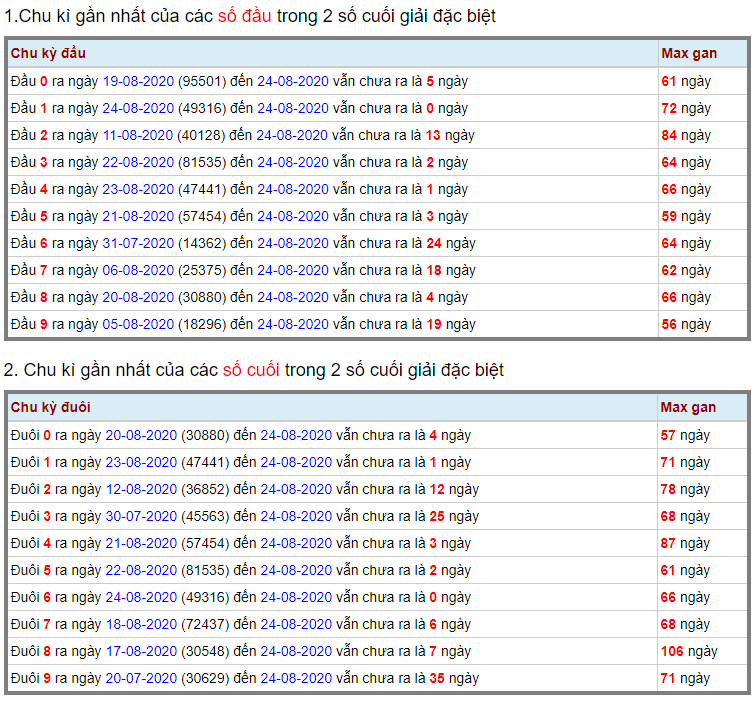This screenshot has width=753, height=703.
Task: Open date 22-08-2020 in the Đuôi 5 row
Action: click(141, 570)
